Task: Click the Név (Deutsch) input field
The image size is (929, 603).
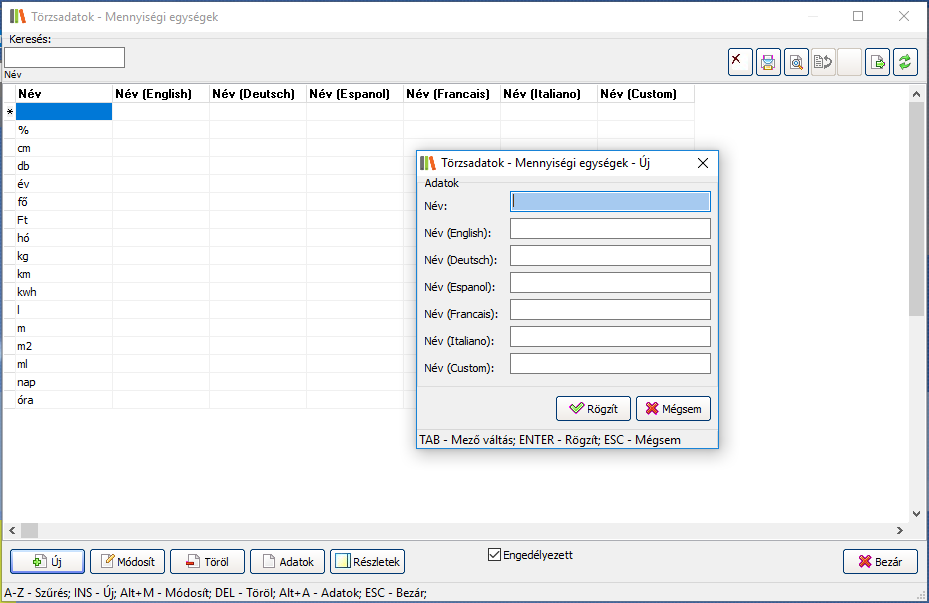Action: [610, 256]
